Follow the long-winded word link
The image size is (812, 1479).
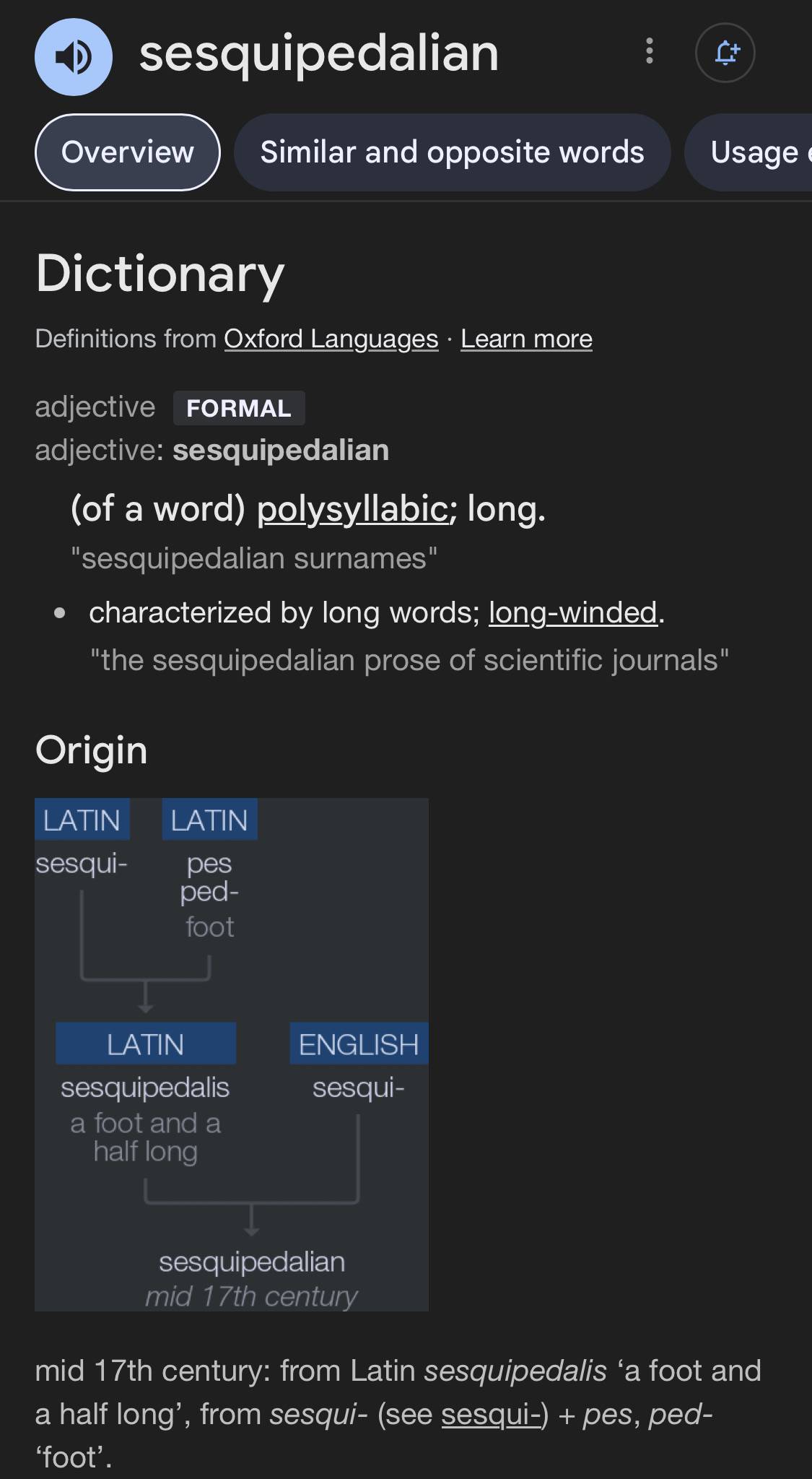tap(573, 612)
